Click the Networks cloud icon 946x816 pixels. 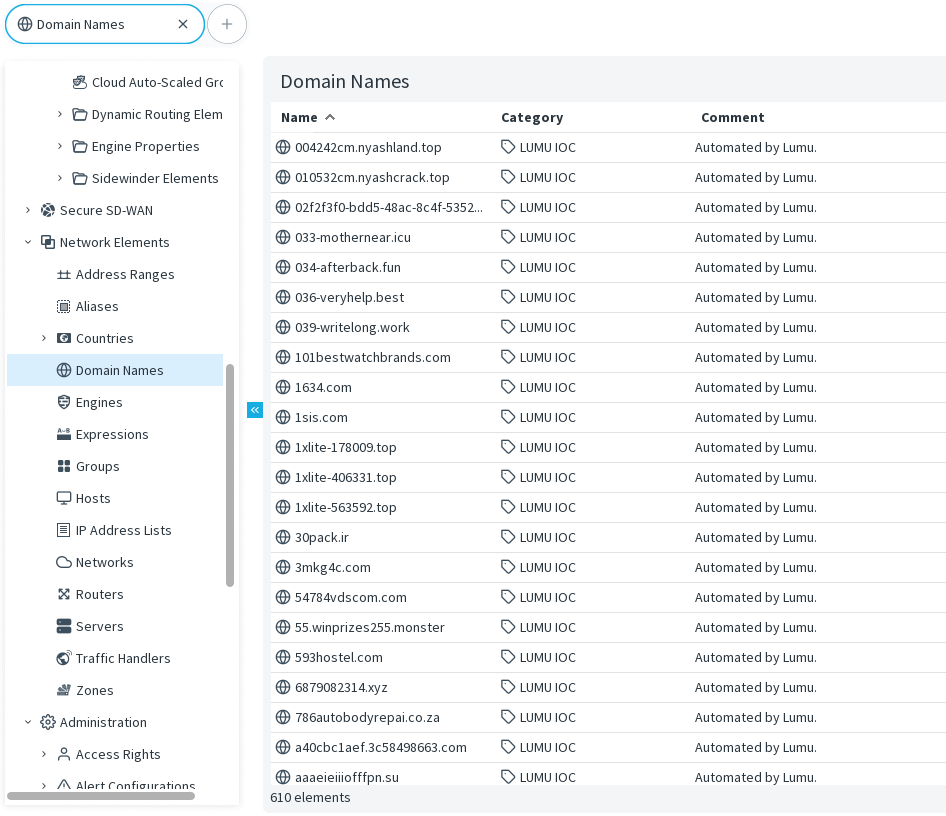[x=64, y=562]
